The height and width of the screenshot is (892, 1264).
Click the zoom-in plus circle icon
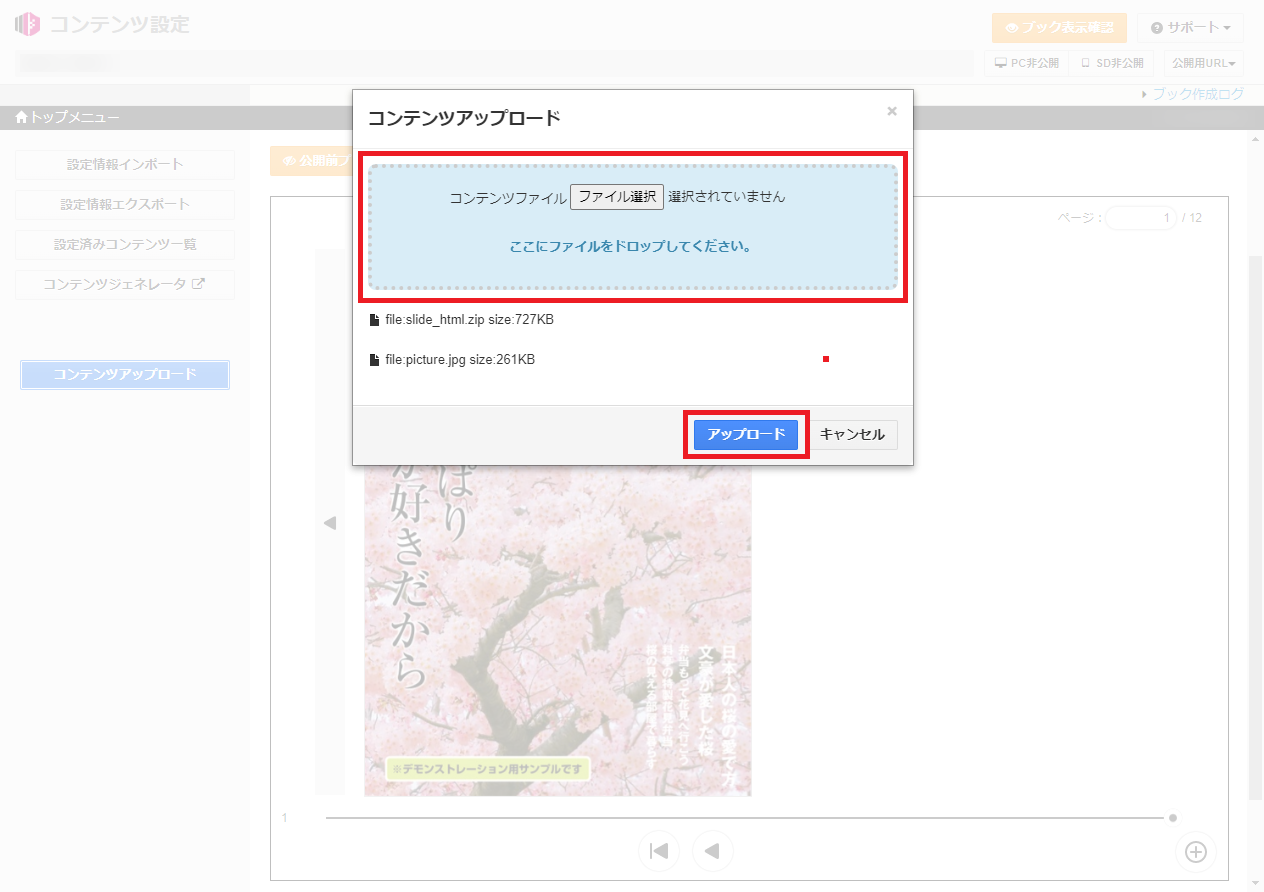point(1196,852)
